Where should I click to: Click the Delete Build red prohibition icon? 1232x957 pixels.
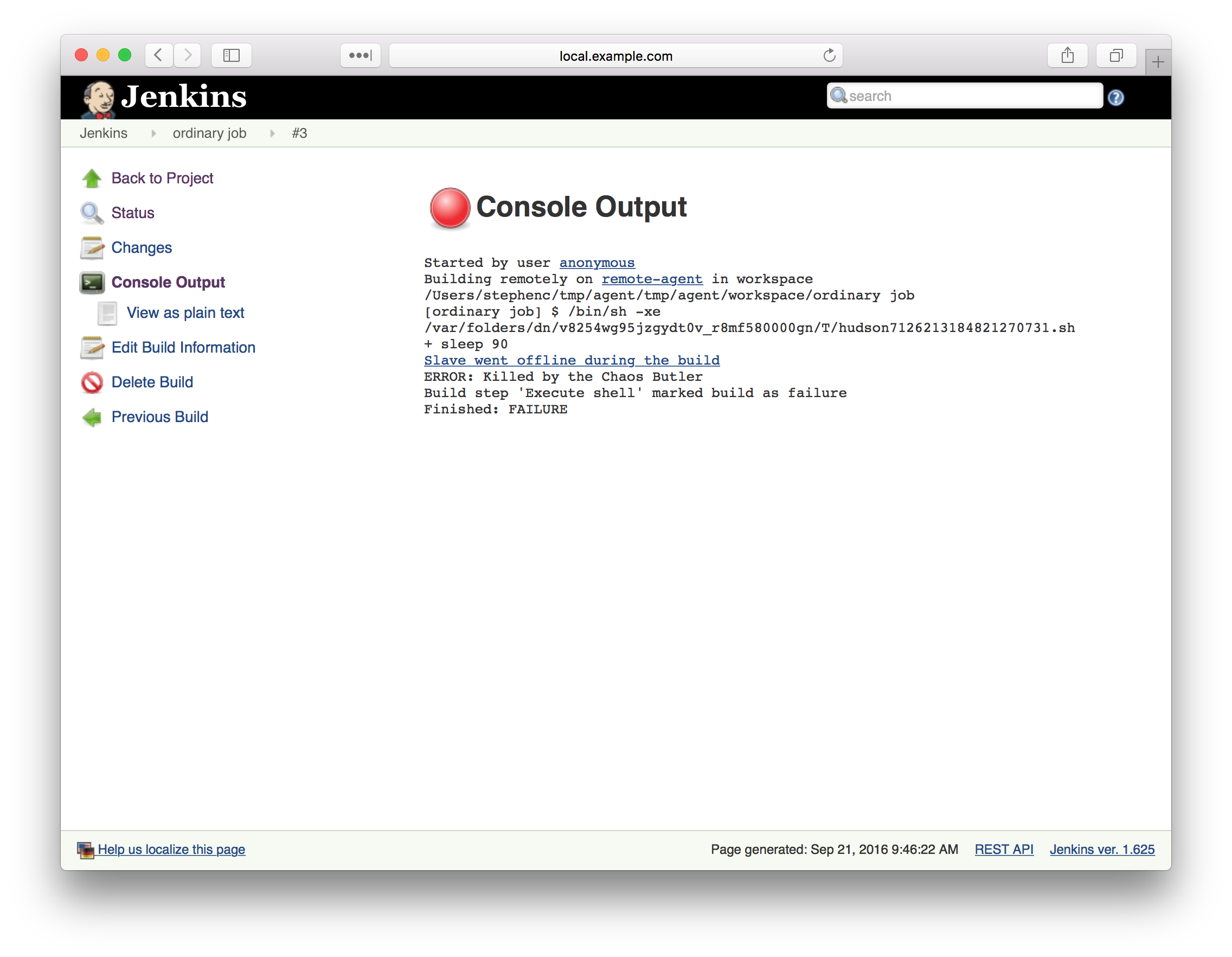pyautogui.click(x=92, y=382)
